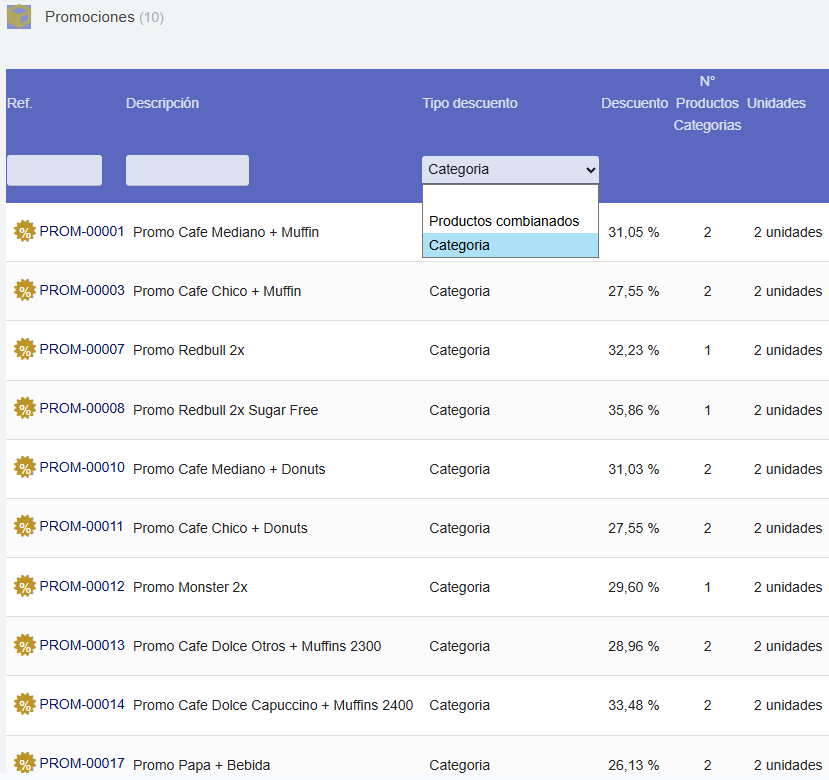Click the discount icon beside PROM-00012
Screen dimensions: 829x780
coord(24,587)
